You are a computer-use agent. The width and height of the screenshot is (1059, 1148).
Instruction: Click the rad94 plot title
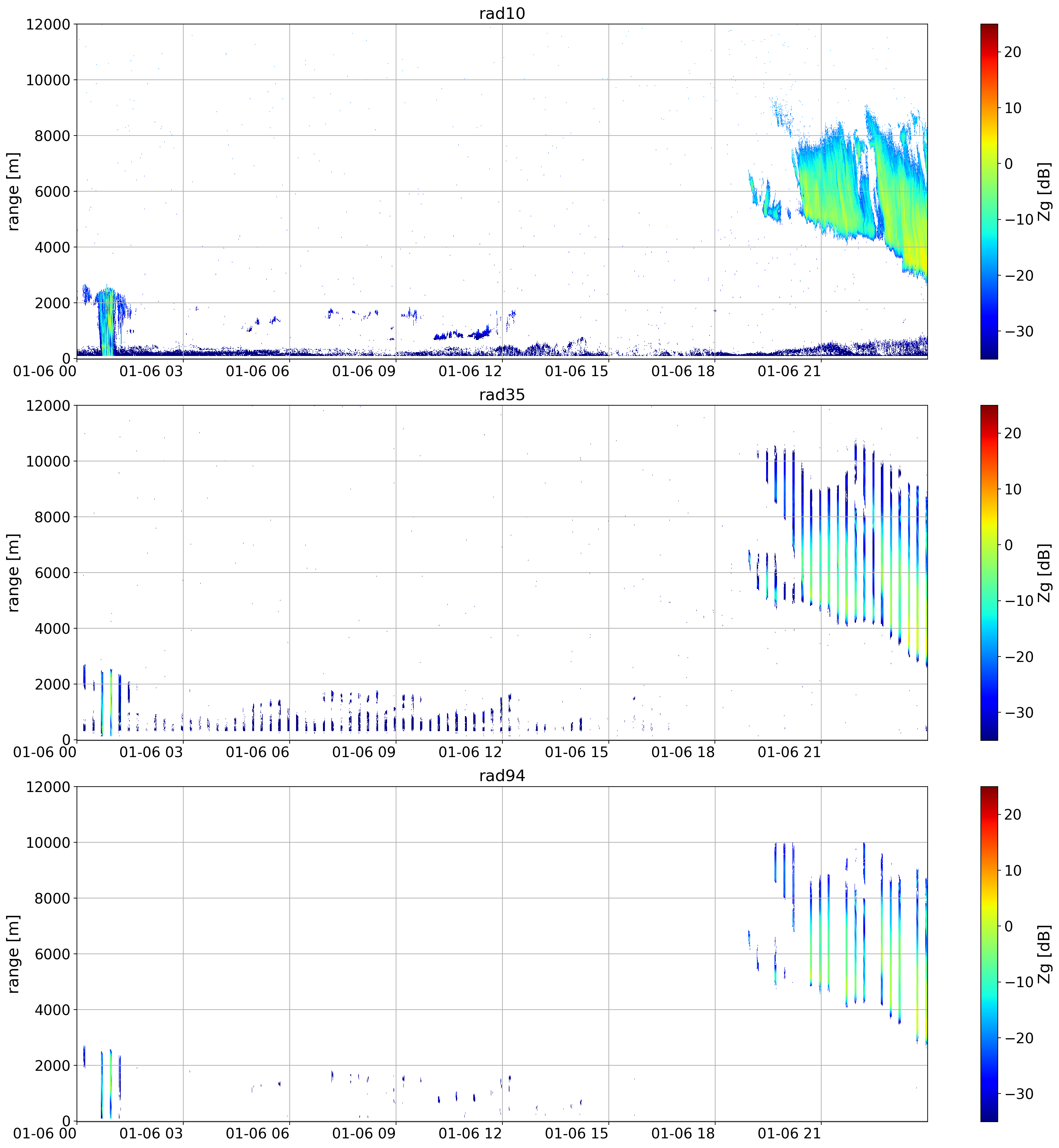(x=502, y=775)
